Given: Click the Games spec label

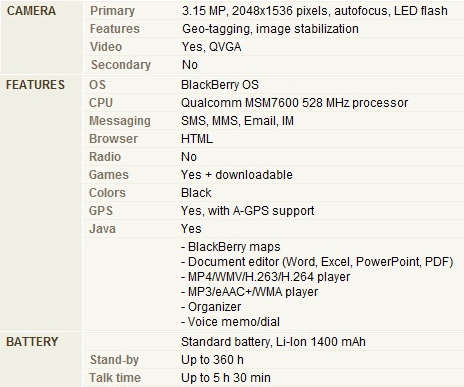Looking at the screenshot, I should point(109,175).
